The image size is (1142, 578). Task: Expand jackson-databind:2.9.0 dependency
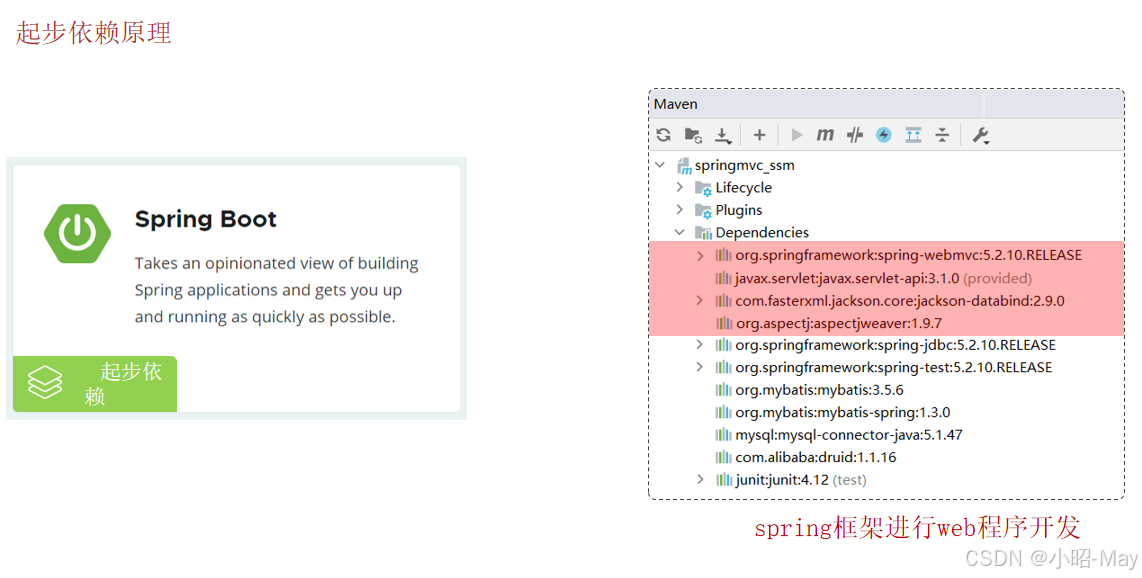pyautogui.click(x=700, y=301)
